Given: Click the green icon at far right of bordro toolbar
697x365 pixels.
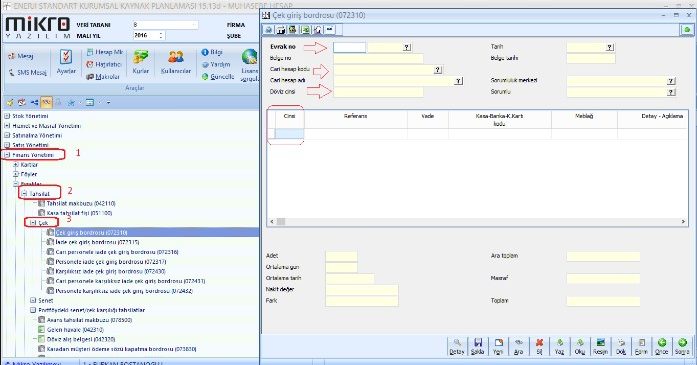Looking at the screenshot, I should 687,30.
